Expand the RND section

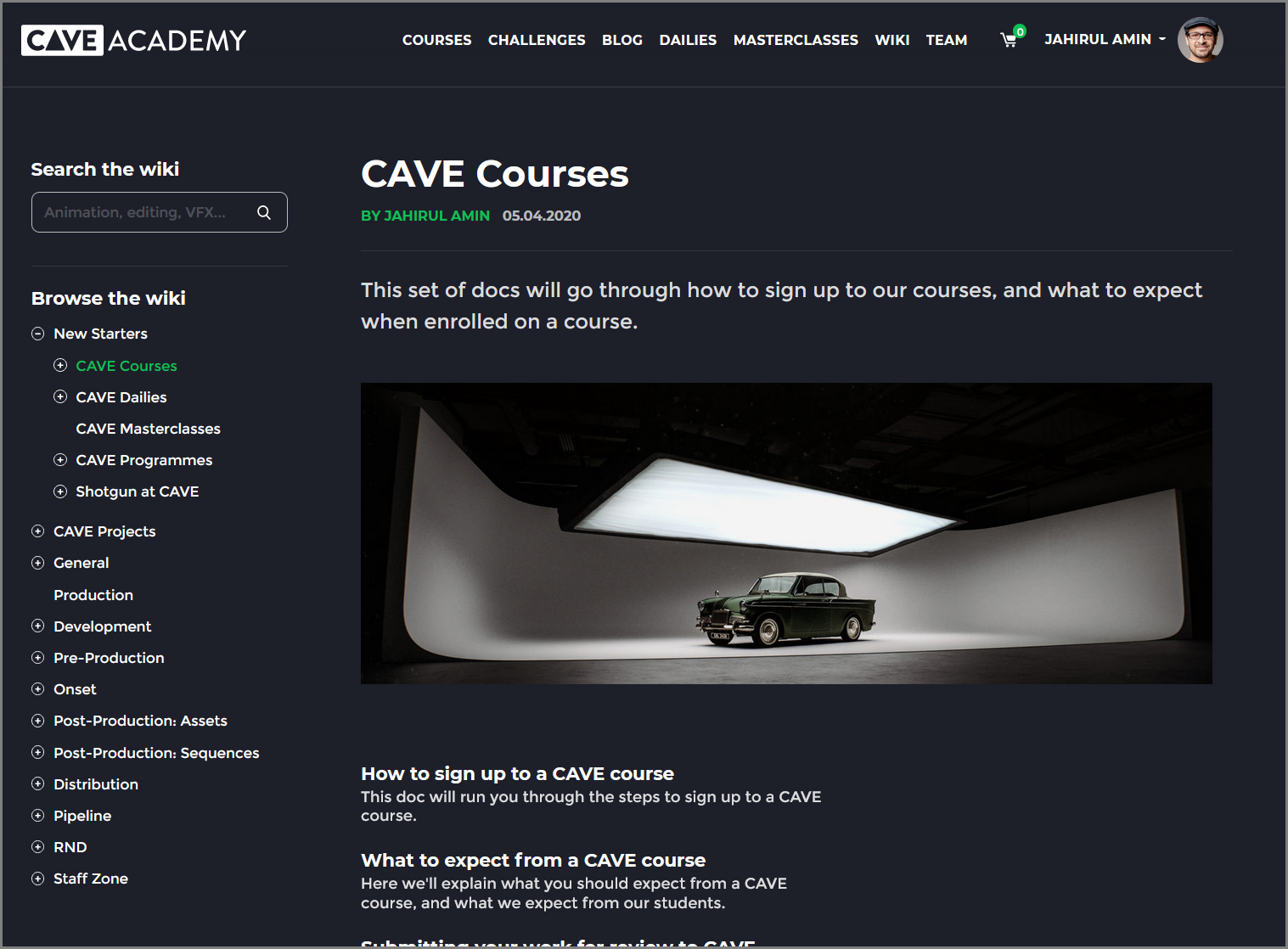pyautogui.click(x=38, y=847)
